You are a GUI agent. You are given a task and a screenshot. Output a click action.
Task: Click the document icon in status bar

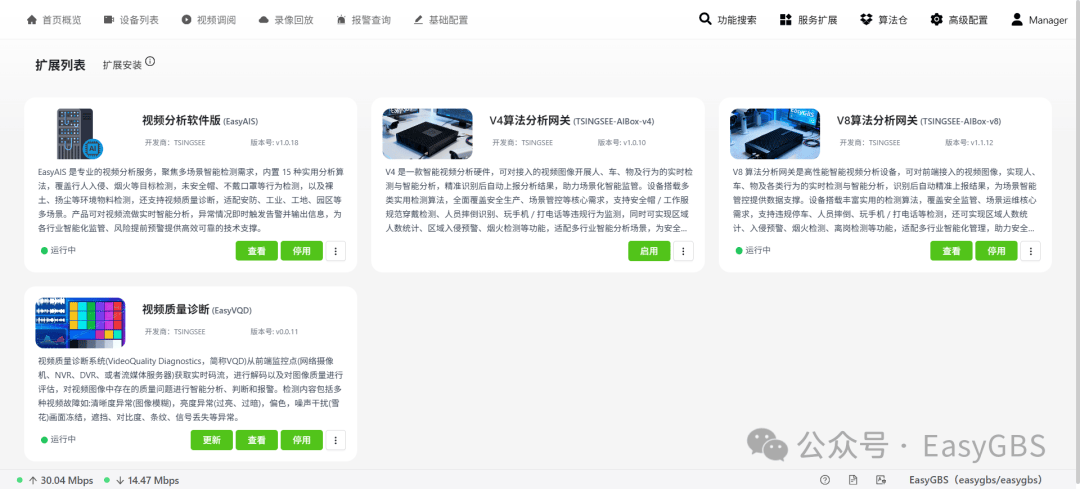pos(853,480)
